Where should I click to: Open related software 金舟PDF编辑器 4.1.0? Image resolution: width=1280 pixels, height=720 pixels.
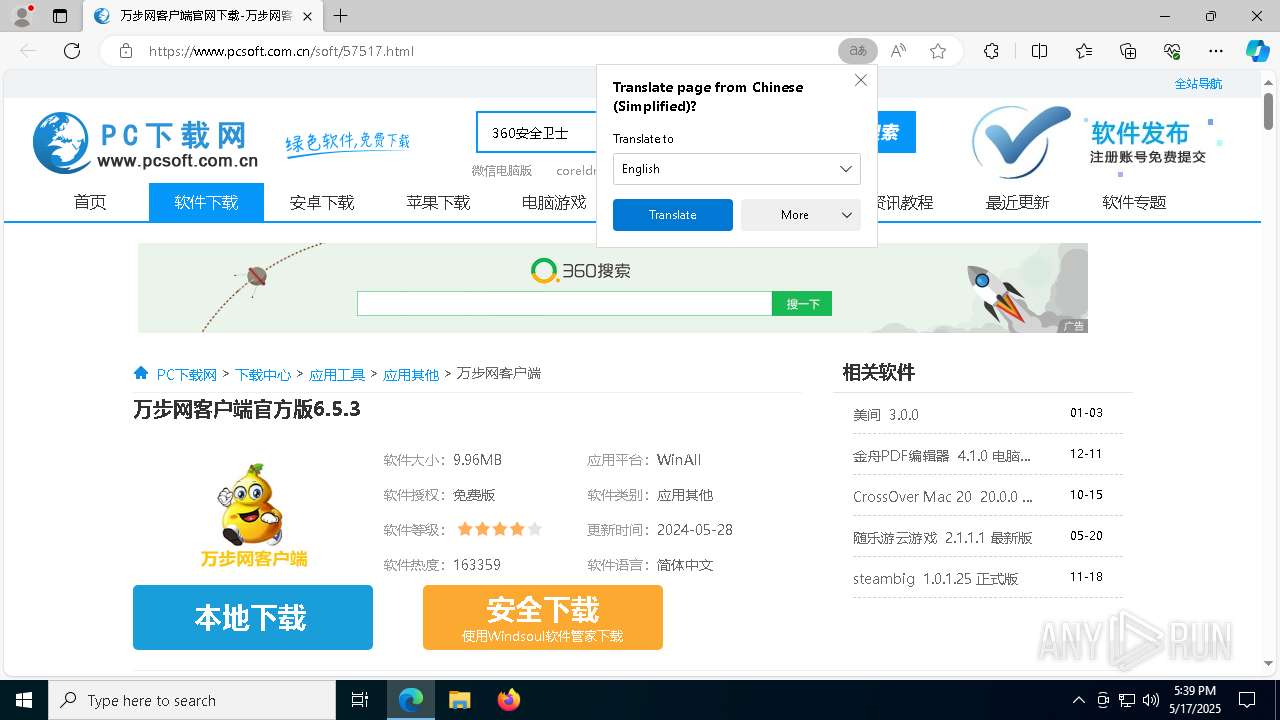[942, 455]
